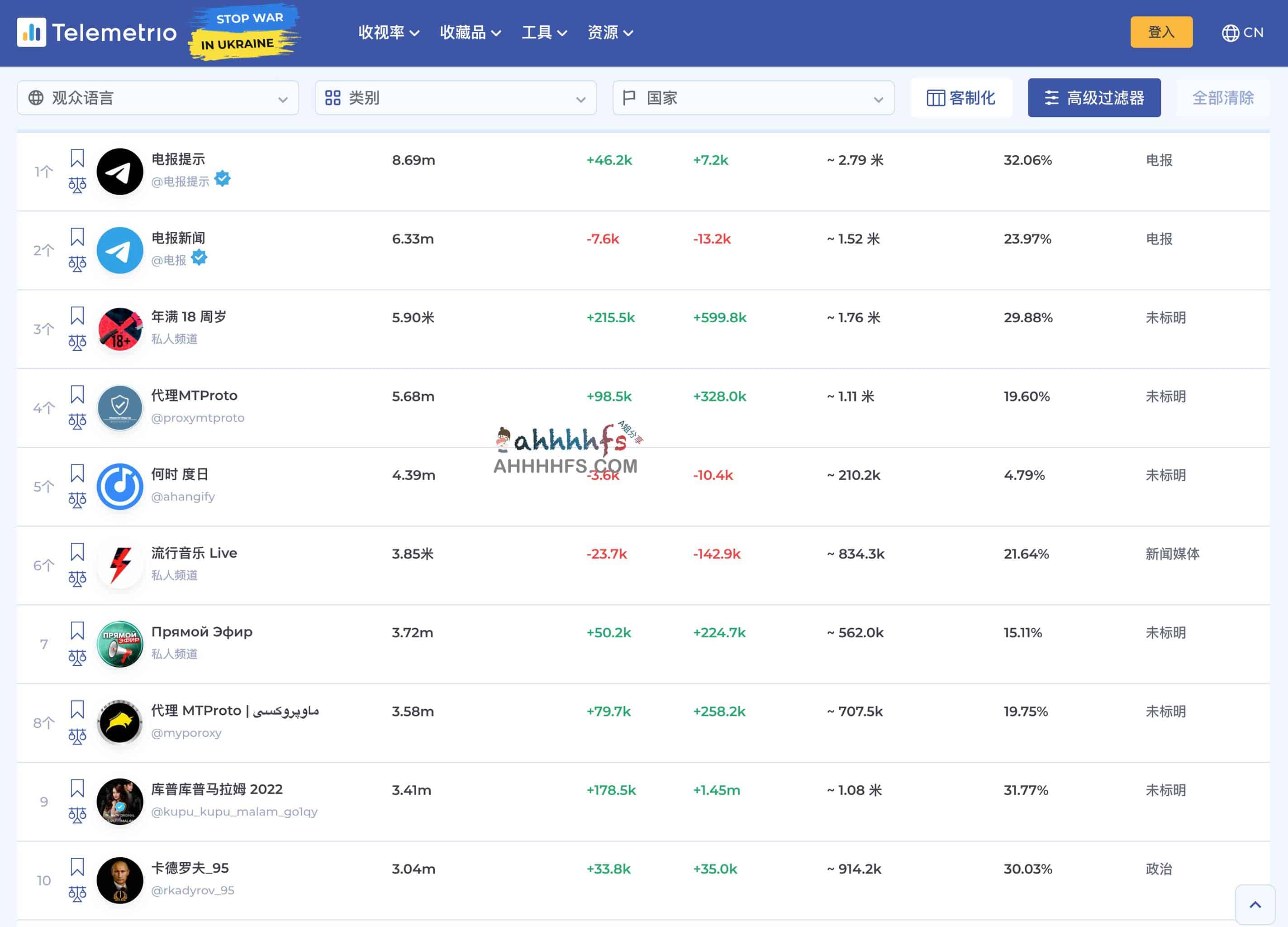Bookmark the 库普库普马拉姆 2022 channel row

click(77, 788)
